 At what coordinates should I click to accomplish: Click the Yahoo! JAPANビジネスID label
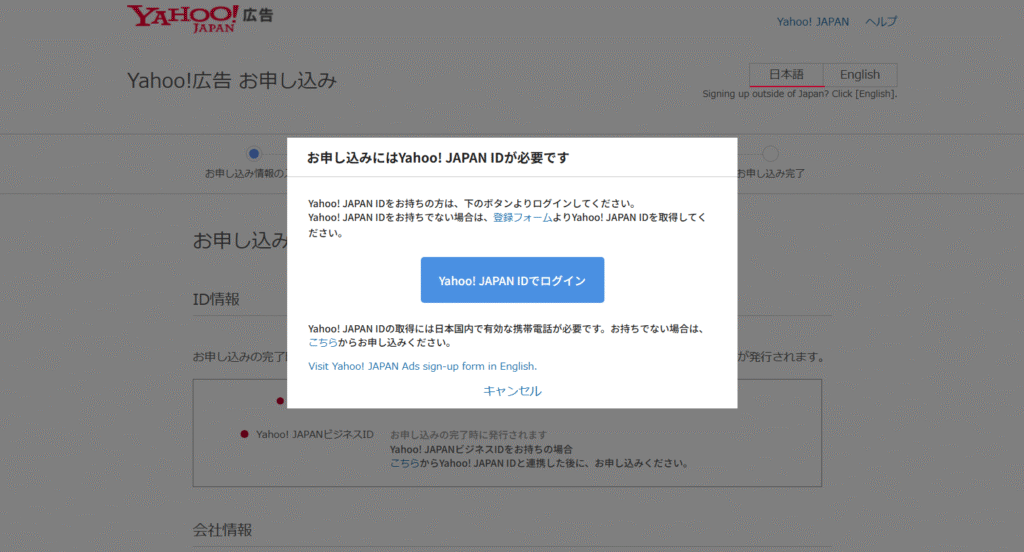[315, 434]
